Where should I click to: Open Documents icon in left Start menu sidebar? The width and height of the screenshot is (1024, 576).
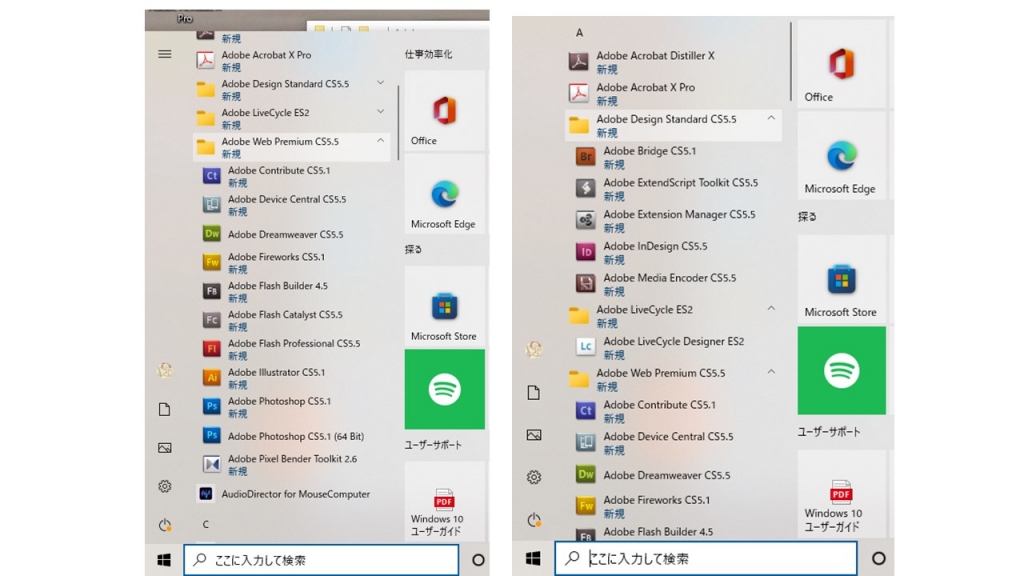point(165,409)
